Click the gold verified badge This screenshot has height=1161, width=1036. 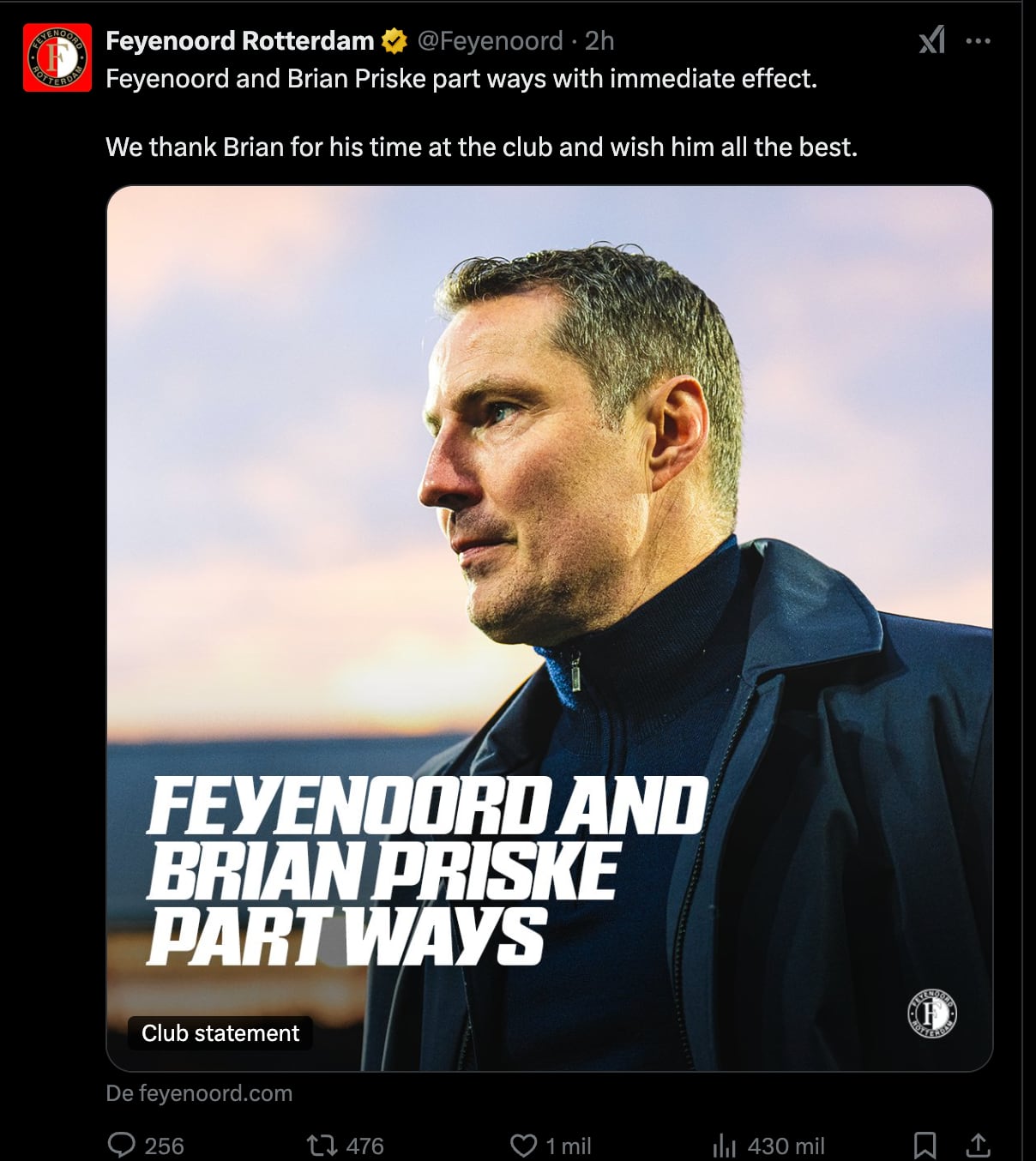tap(394, 40)
